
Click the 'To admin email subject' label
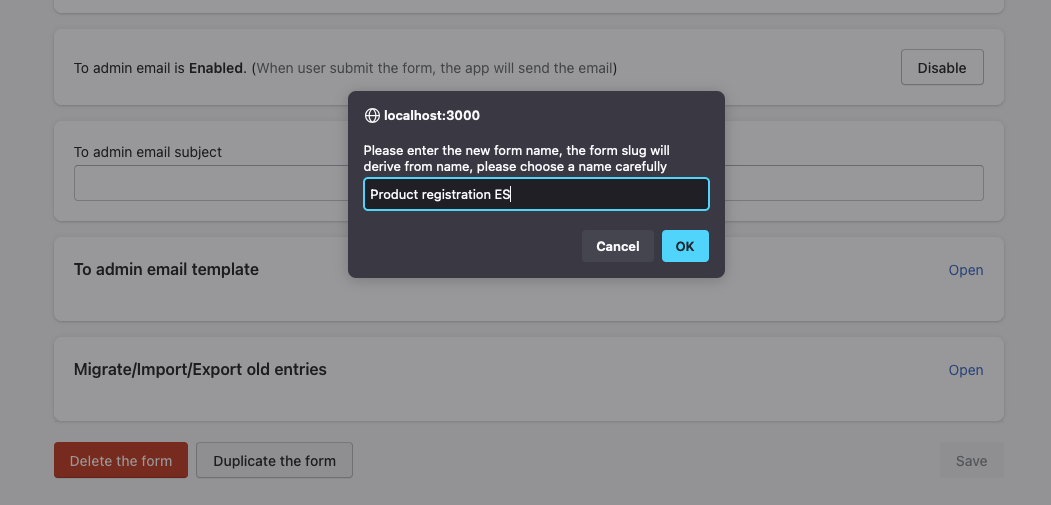tap(148, 152)
